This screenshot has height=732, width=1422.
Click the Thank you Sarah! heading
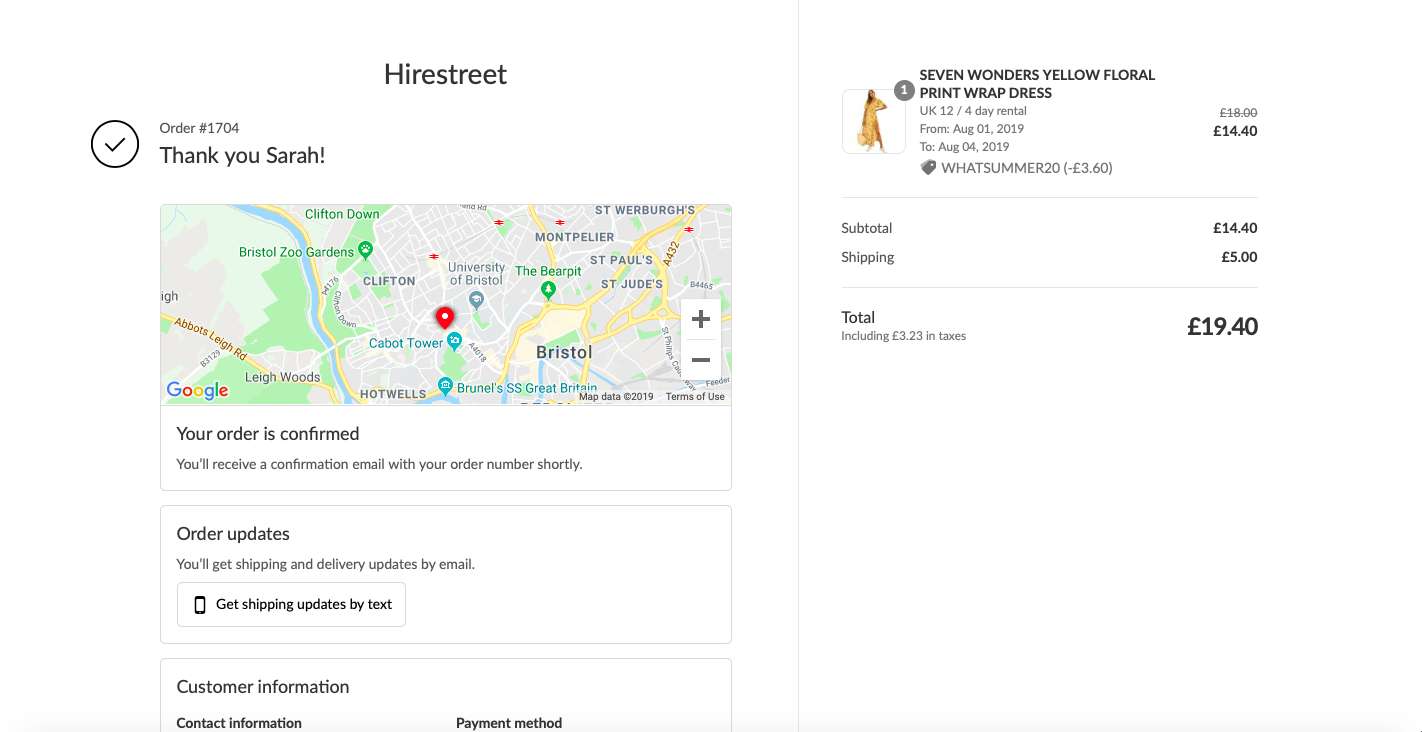pos(242,155)
